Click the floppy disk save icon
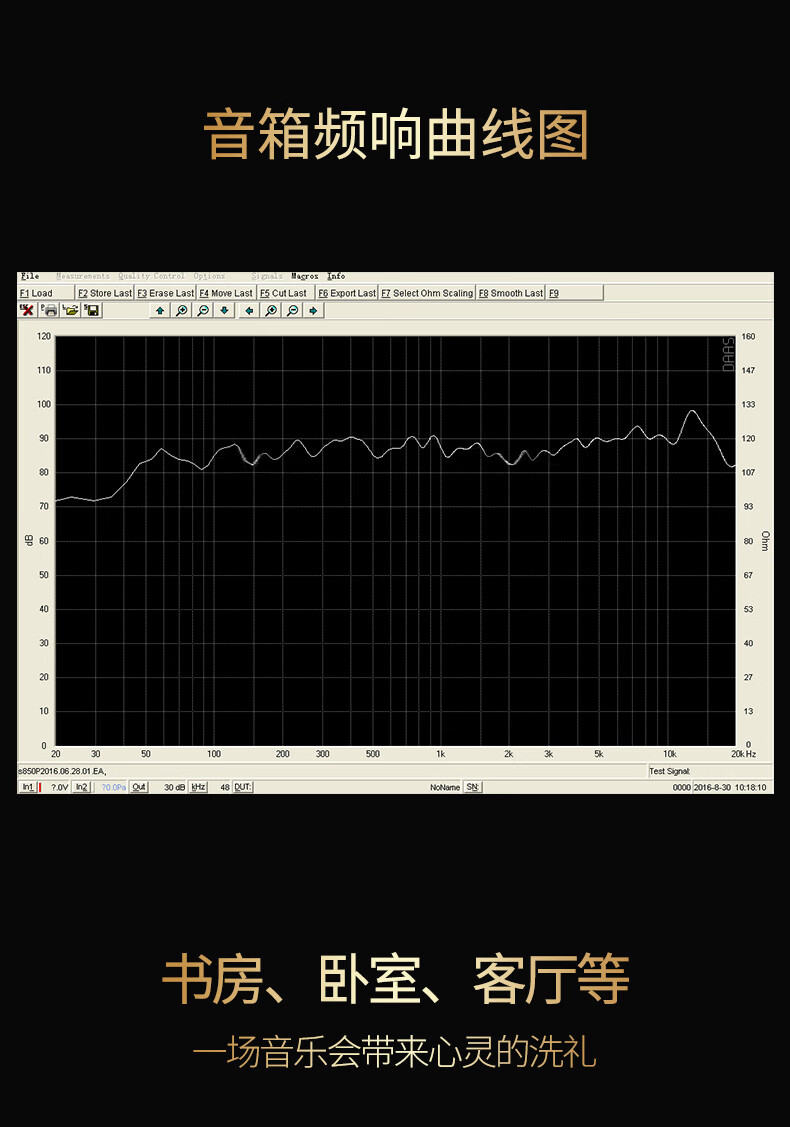790x1127 pixels. click(93, 310)
